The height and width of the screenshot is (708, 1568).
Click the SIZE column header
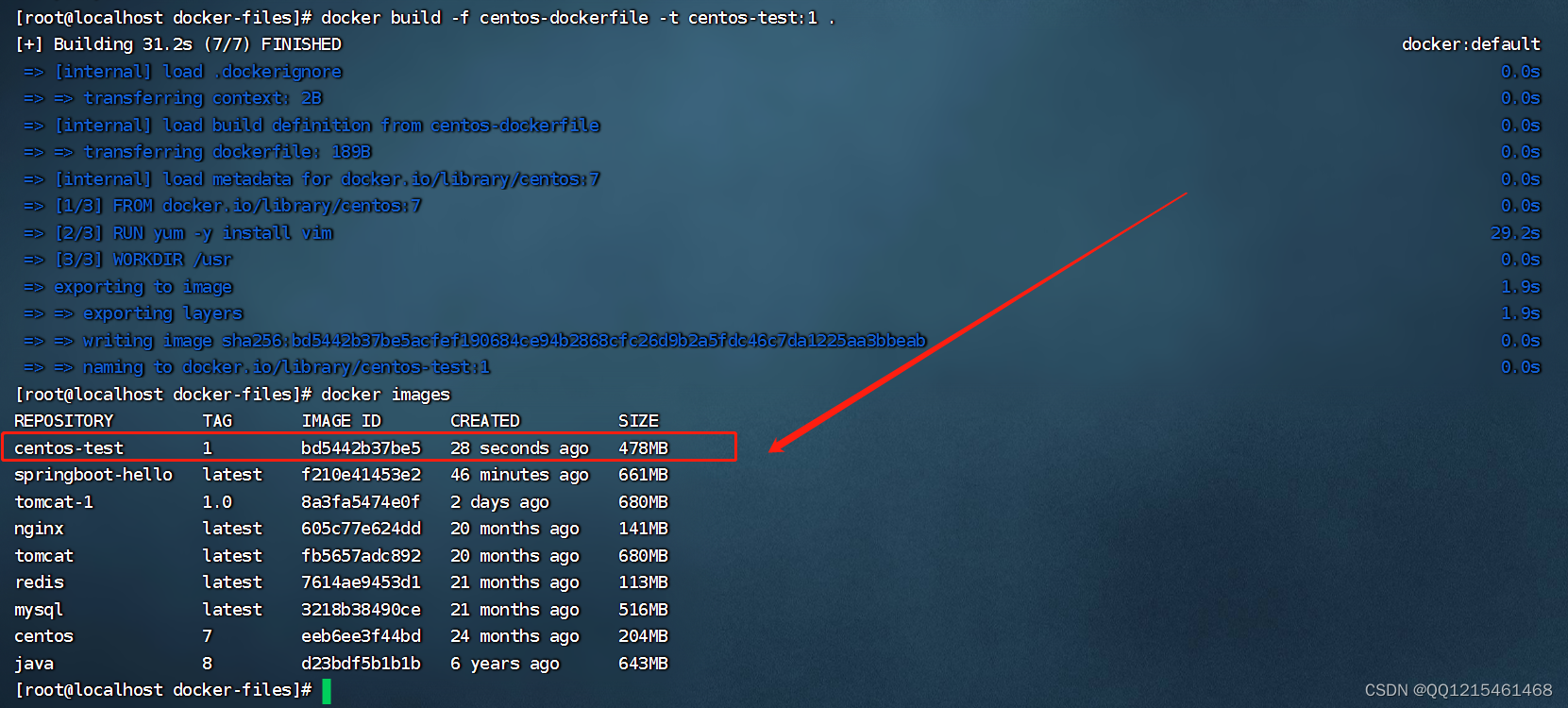[639, 421]
